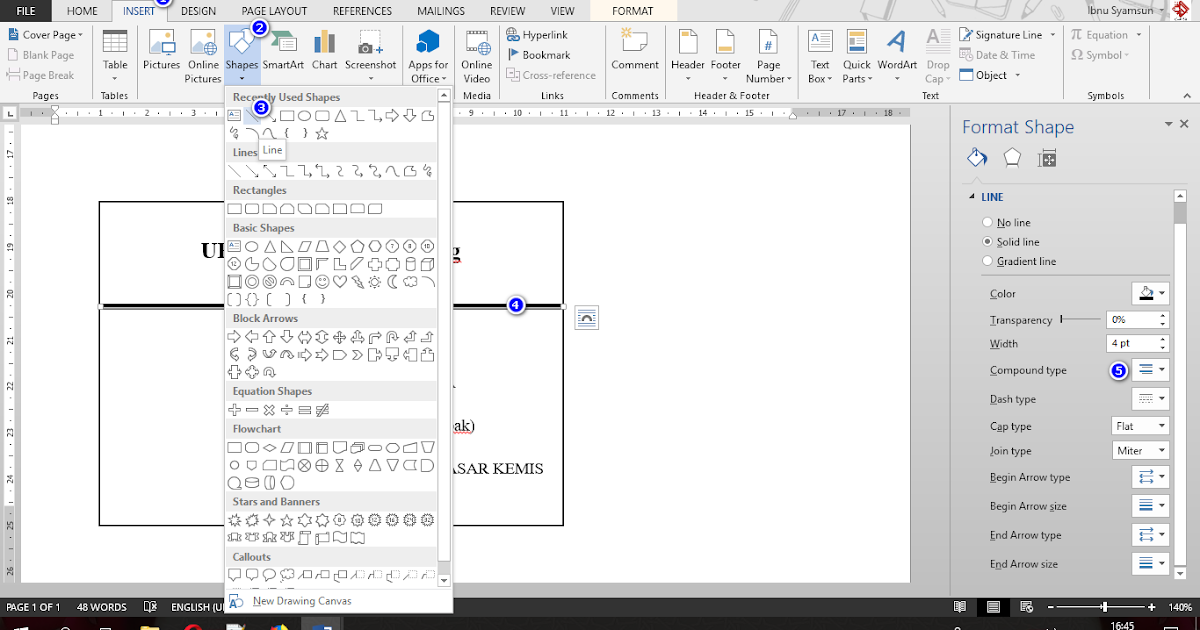Open the FILE tab
The height and width of the screenshot is (630, 1200).
tap(27, 11)
